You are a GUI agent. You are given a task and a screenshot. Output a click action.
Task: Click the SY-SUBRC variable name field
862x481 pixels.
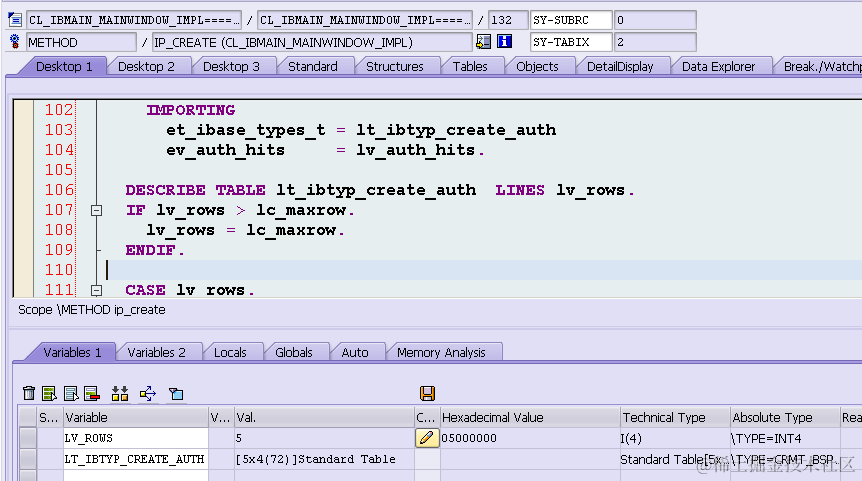tap(571, 20)
